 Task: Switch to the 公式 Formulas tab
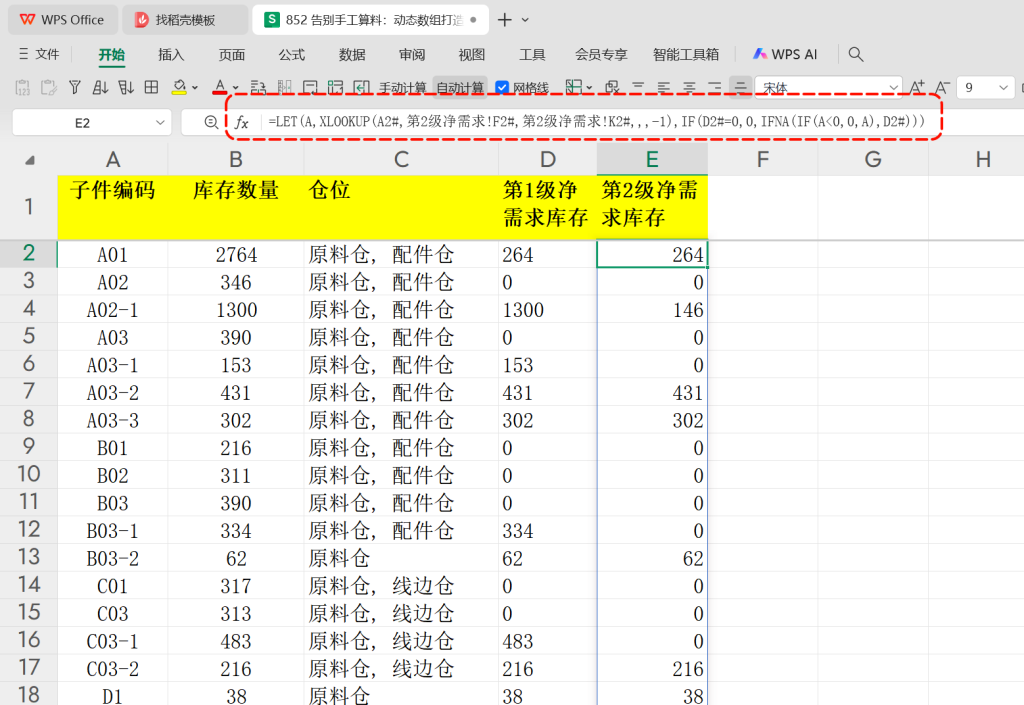(x=291, y=55)
